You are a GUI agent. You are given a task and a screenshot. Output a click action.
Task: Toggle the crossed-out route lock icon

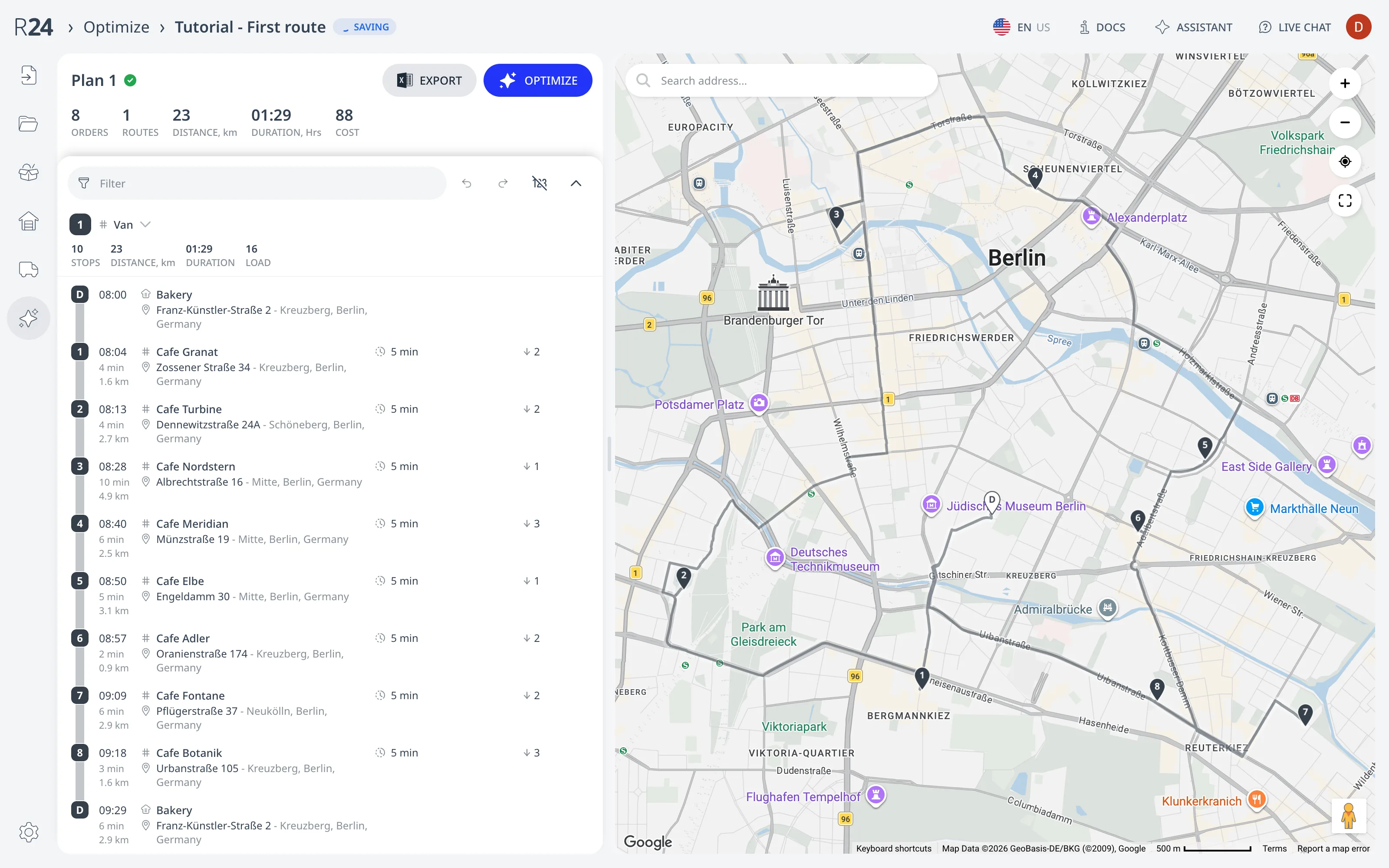tap(540, 183)
